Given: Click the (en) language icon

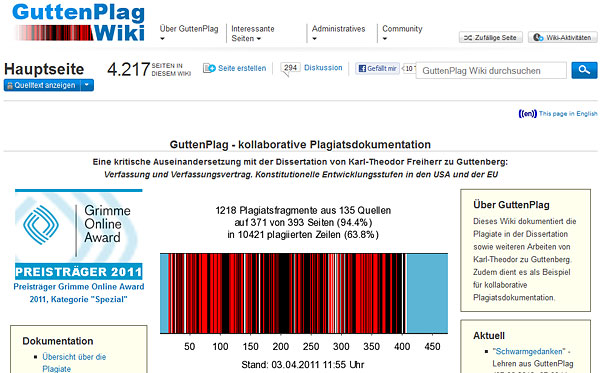Looking at the screenshot, I should pos(528,114).
